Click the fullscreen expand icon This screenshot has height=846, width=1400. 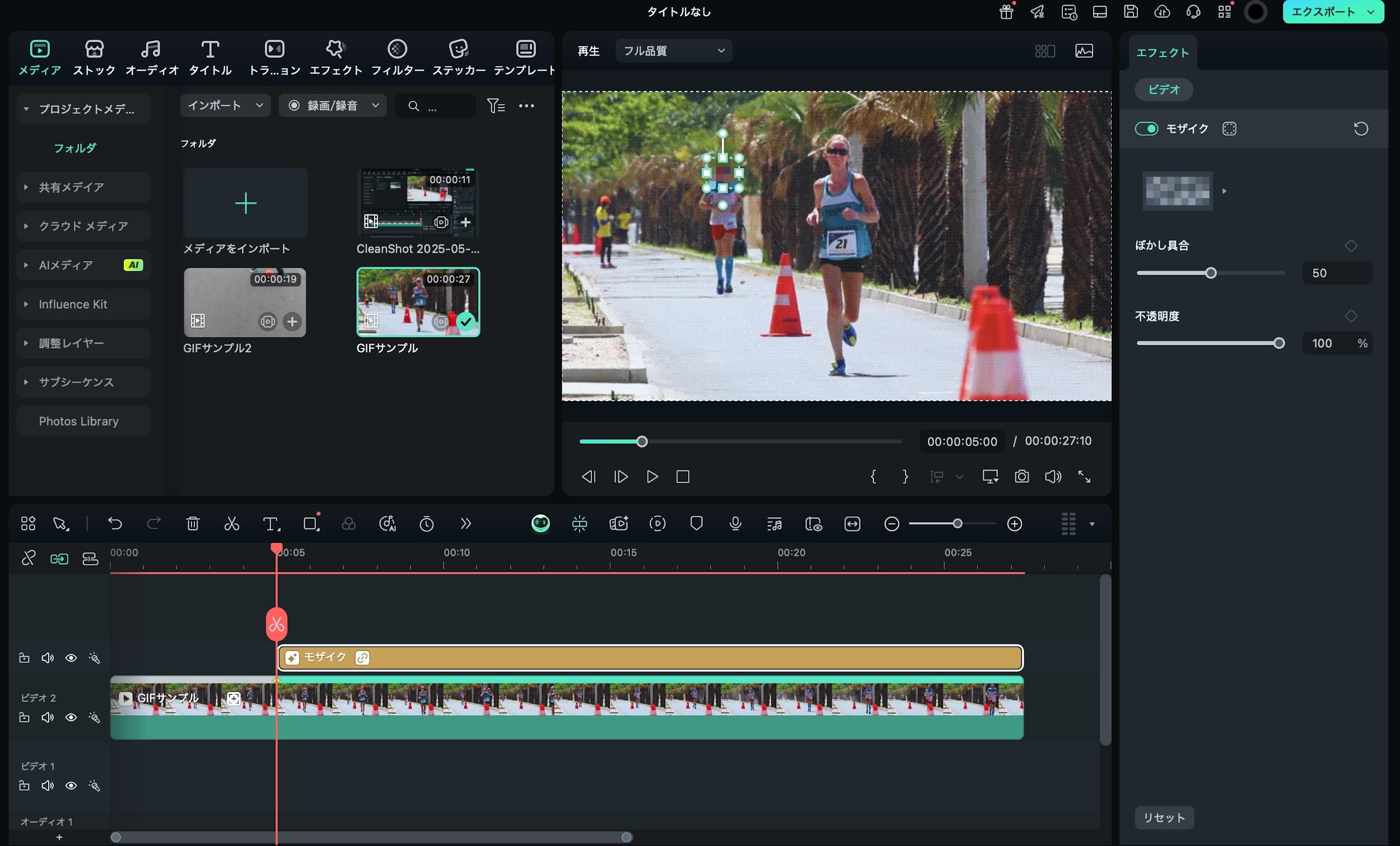click(1084, 476)
